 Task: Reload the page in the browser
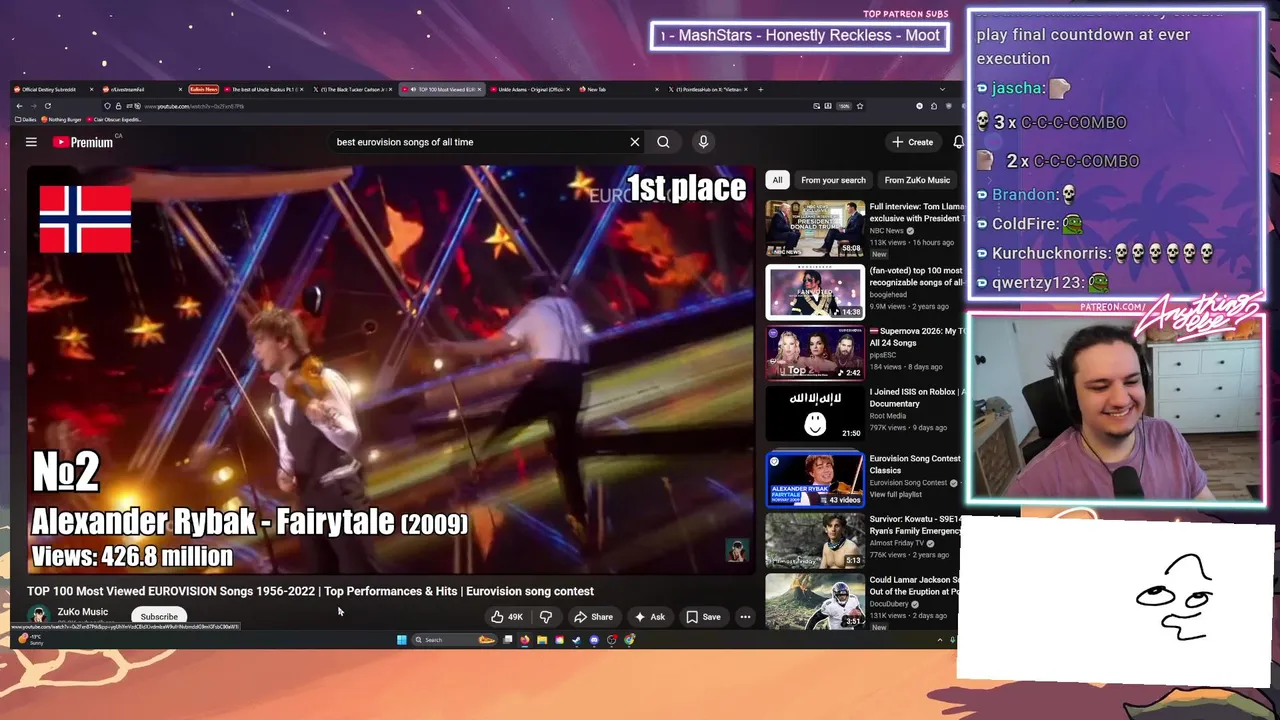tap(48, 106)
